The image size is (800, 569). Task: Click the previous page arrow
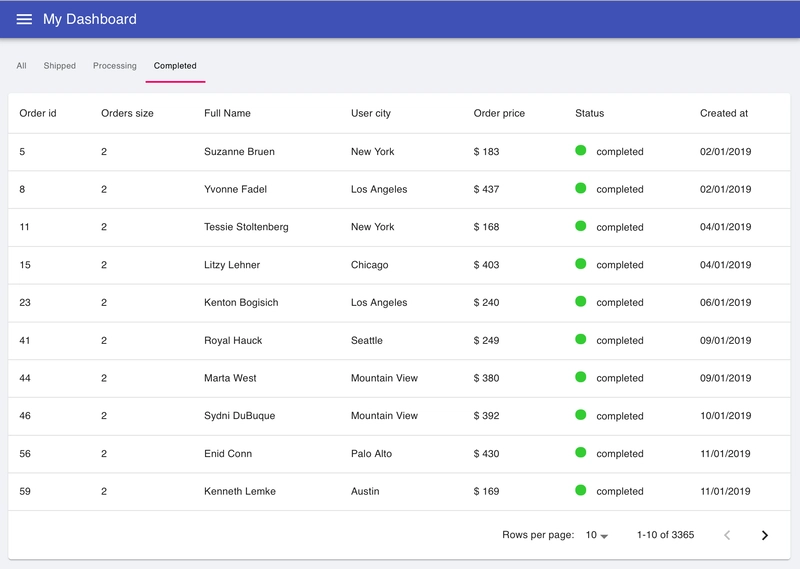click(727, 535)
